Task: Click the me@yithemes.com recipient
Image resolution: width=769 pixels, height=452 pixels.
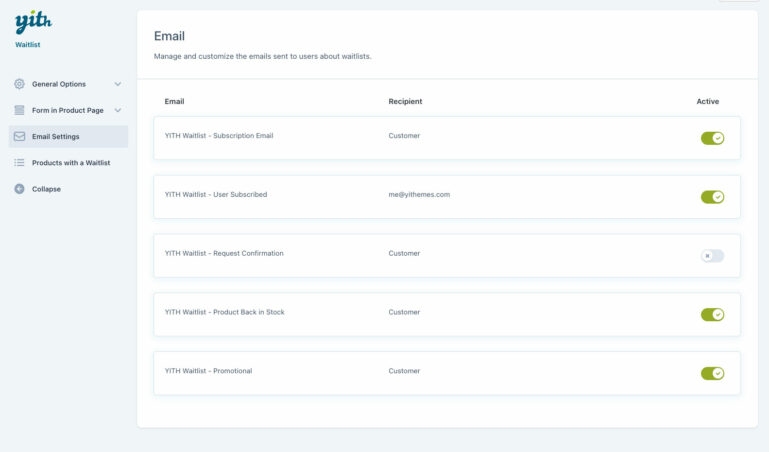Action: (x=419, y=195)
